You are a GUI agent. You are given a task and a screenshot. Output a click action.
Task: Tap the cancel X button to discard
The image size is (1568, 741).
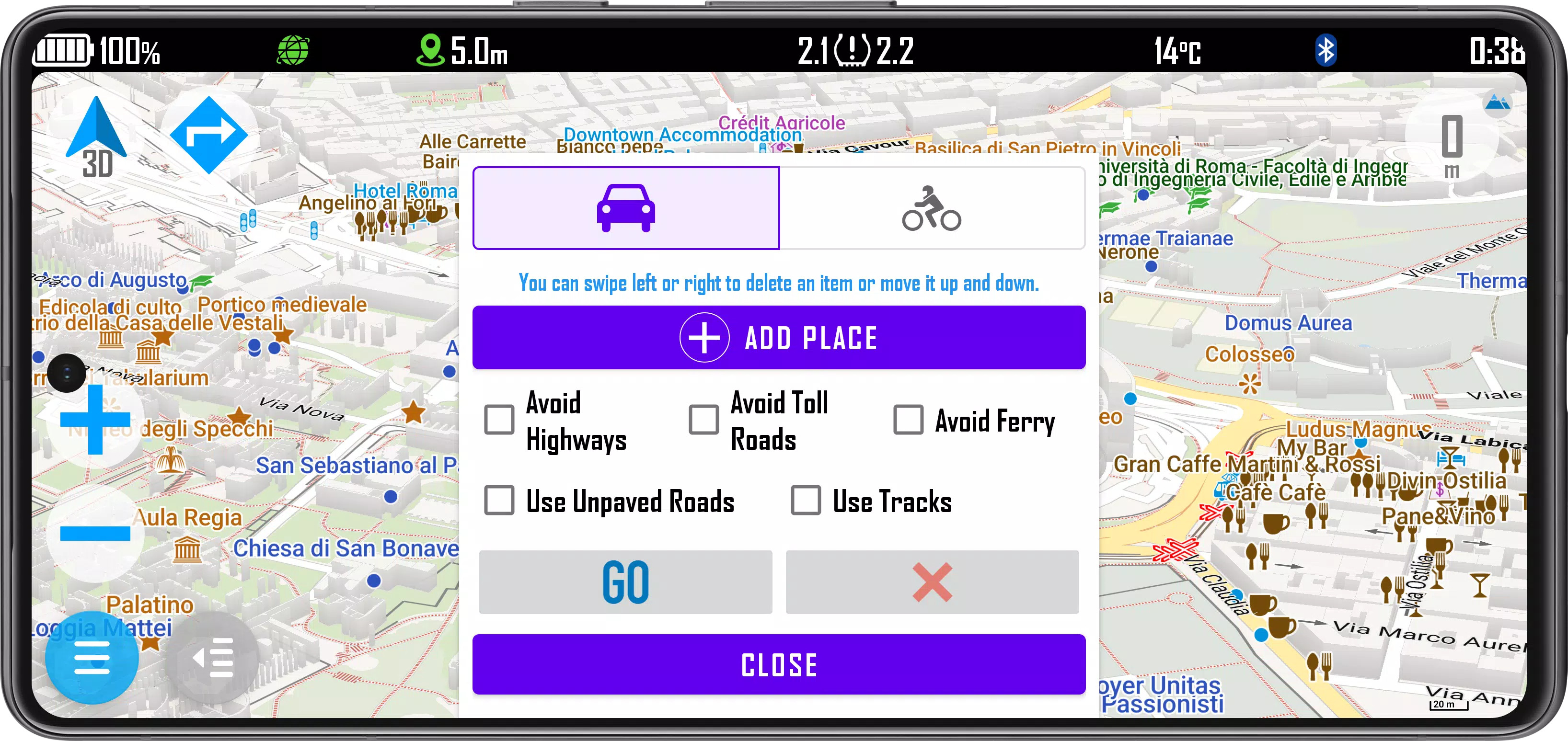tap(931, 580)
